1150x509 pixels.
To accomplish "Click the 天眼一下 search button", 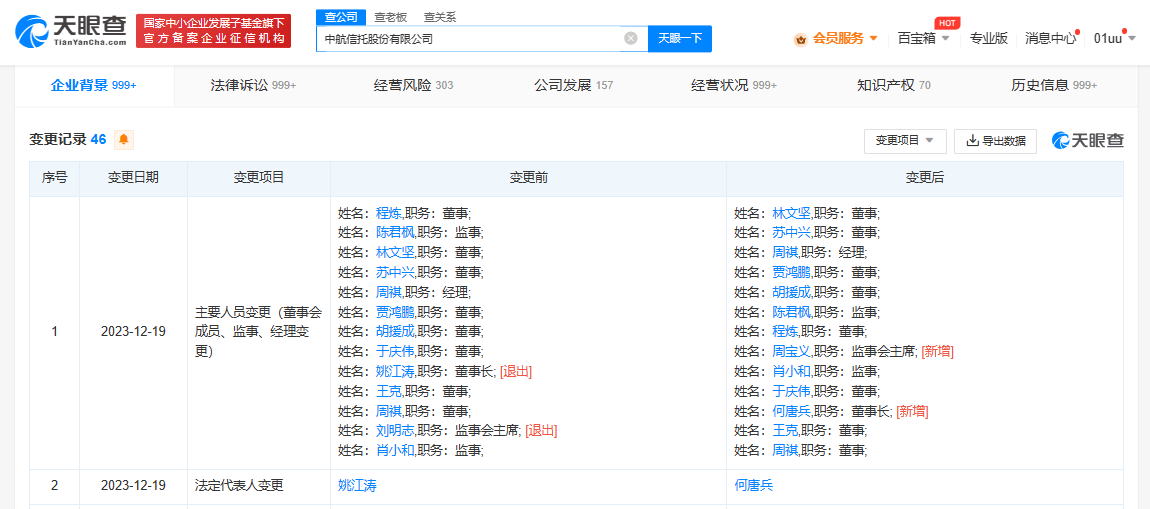I will (x=680, y=39).
